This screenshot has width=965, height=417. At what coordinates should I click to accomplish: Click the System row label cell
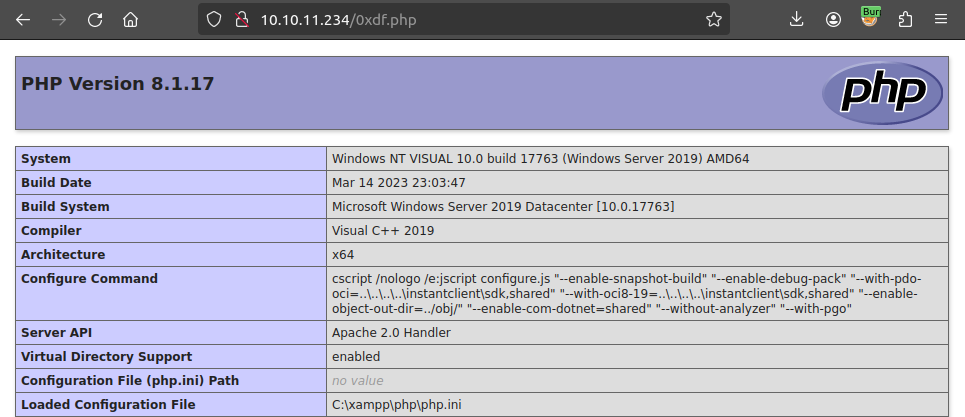click(x=170, y=159)
